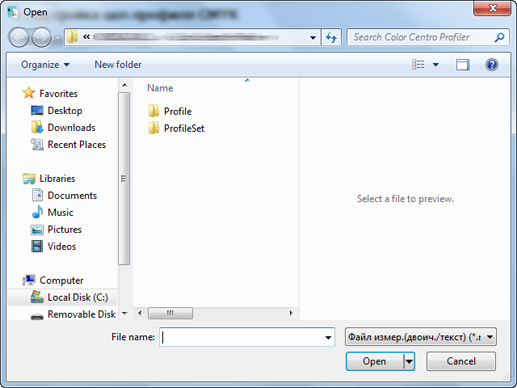Image resolution: width=517 pixels, height=388 pixels.
Task: Toggle the preview pane button
Action: pyautogui.click(x=463, y=65)
